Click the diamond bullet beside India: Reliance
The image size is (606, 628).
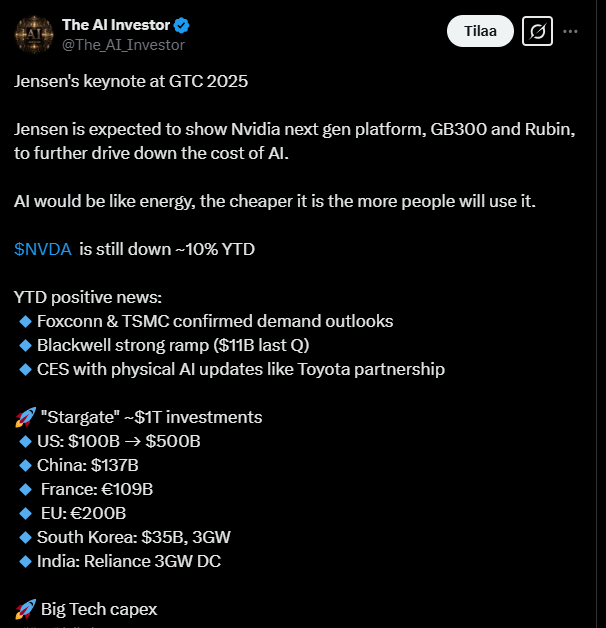[25, 561]
